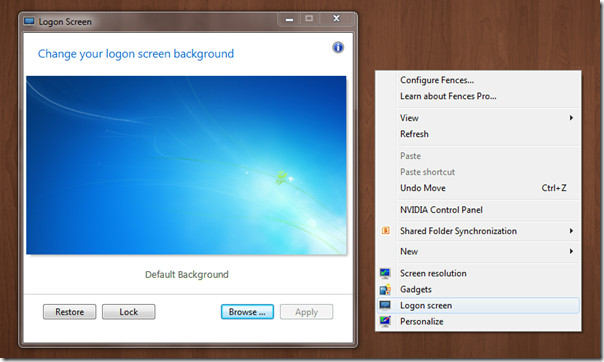Choose Logon screen from context menu
Screen dimensions: 604x362
point(478,305)
